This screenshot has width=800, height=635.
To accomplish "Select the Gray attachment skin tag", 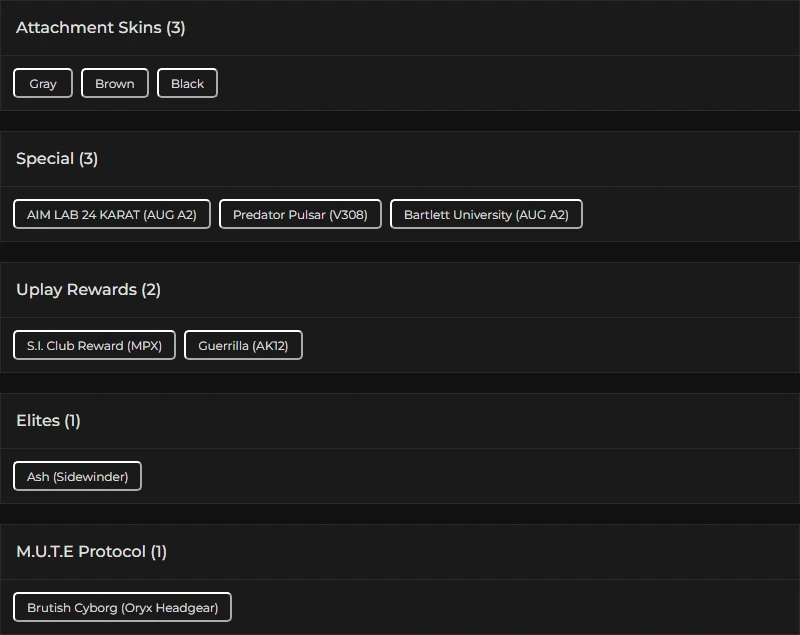I will 43,84.
